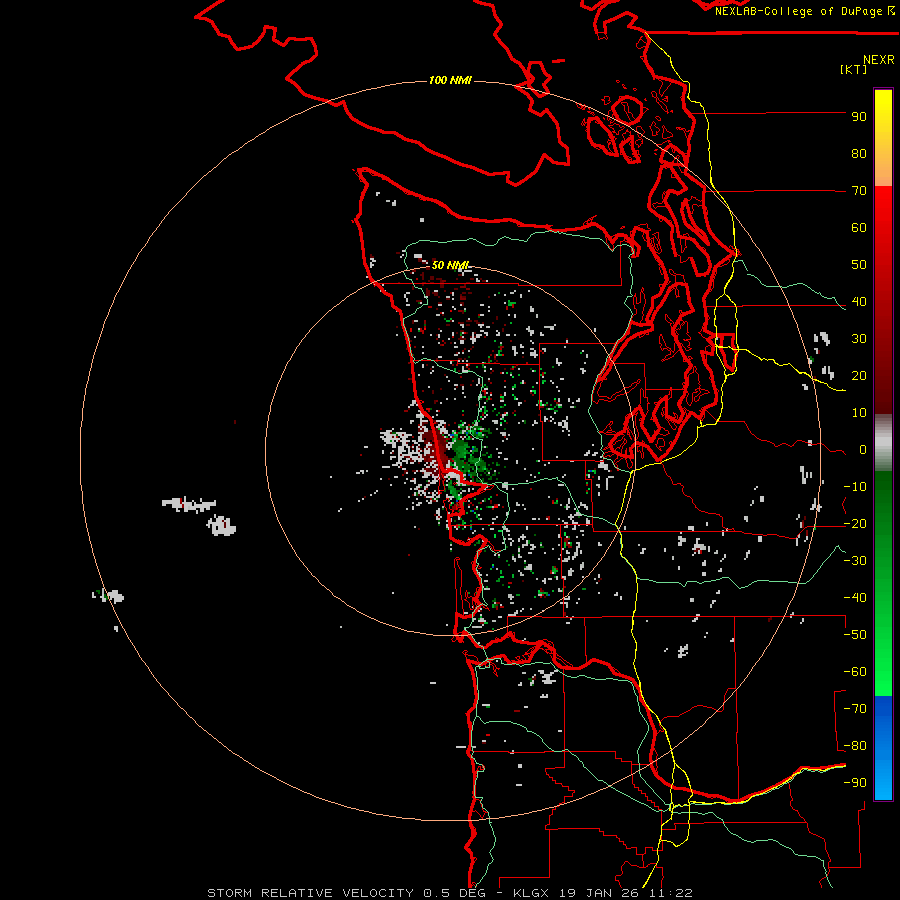Click the gray zero-velocity segment of the color bar

[x=883, y=443]
